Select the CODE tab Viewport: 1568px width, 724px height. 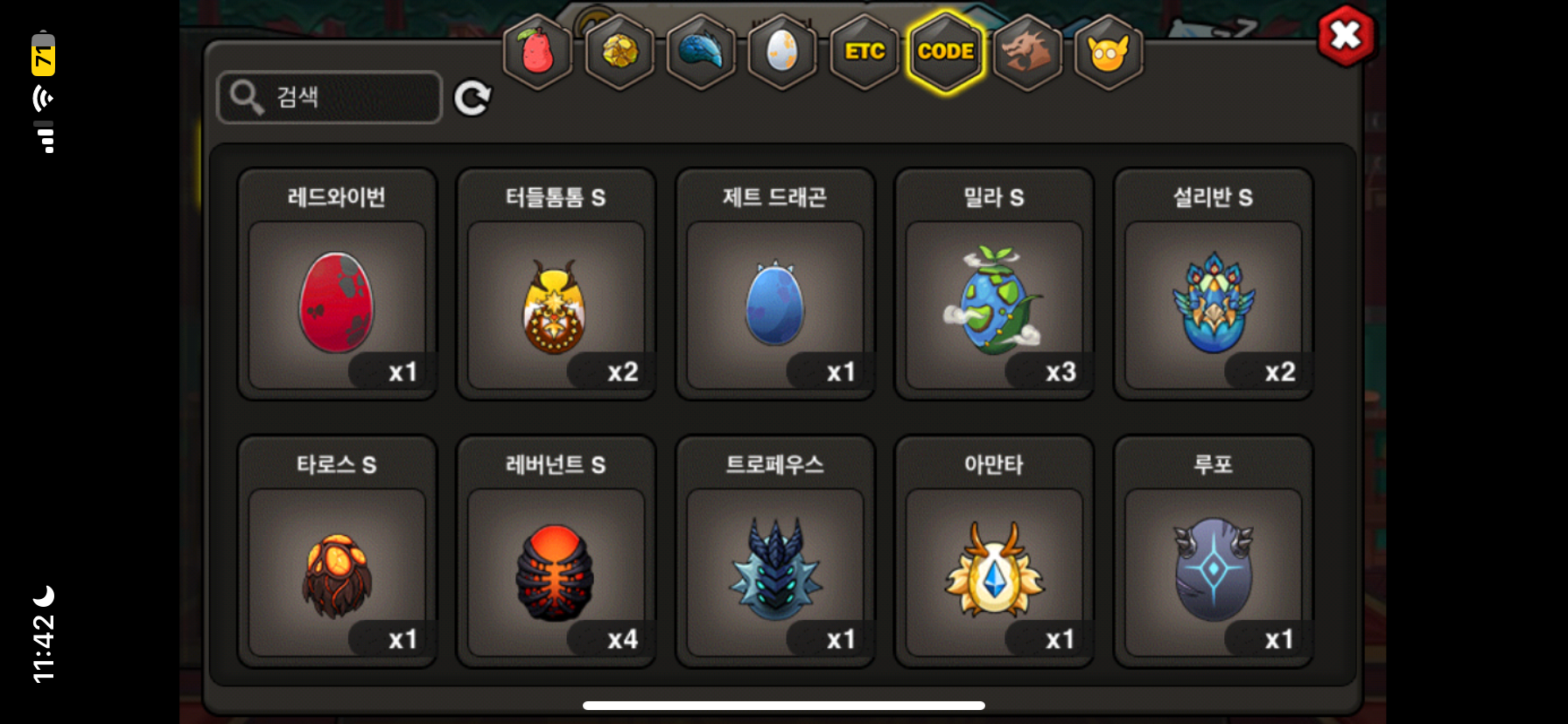[946, 52]
